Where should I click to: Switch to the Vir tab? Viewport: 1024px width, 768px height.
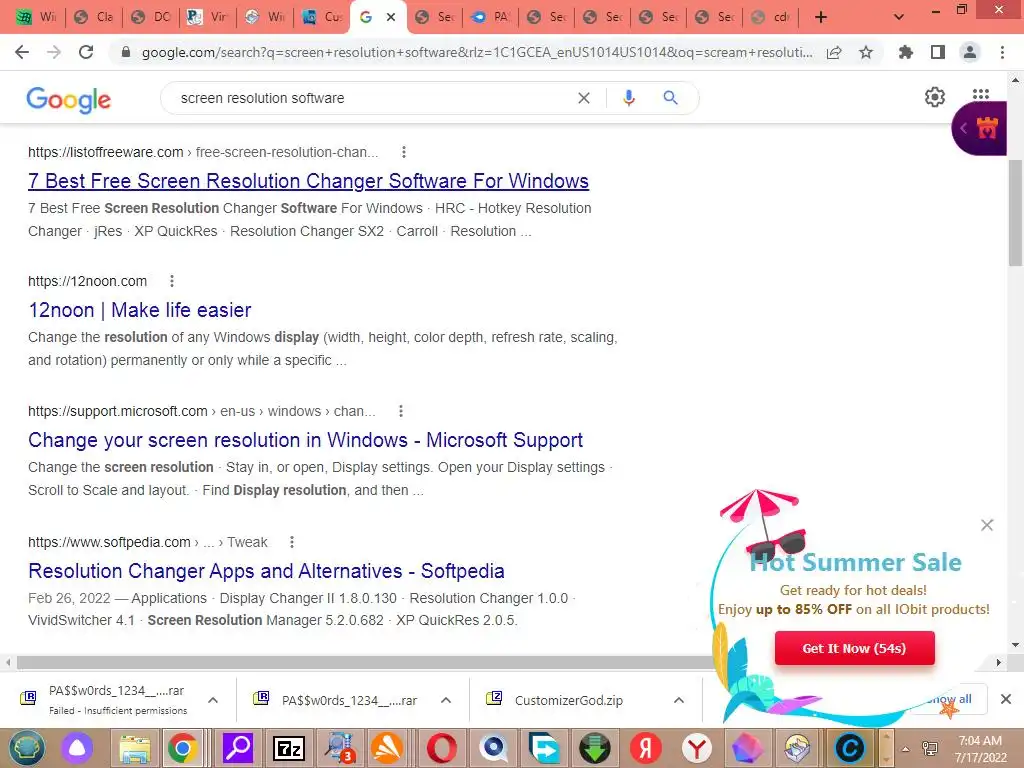coord(208,17)
